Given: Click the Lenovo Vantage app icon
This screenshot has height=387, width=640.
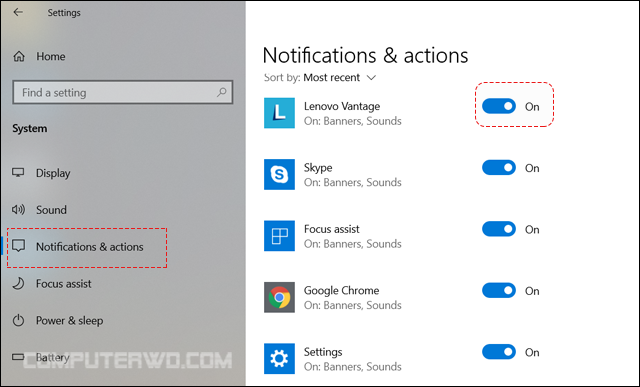Looking at the screenshot, I should coord(279,113).
